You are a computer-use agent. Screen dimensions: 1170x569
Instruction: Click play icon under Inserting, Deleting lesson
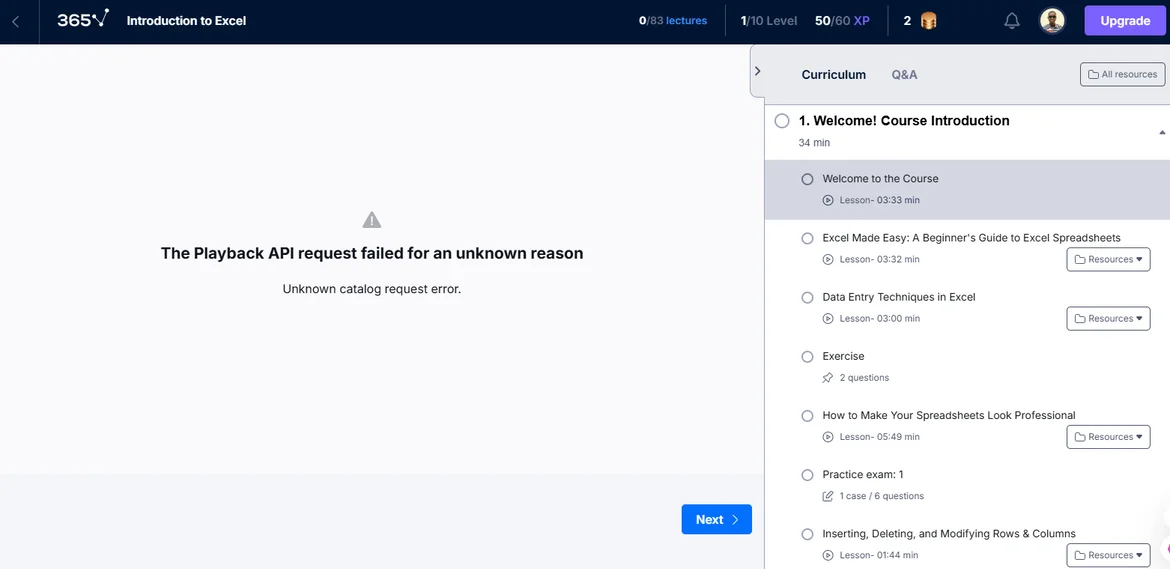828,555
